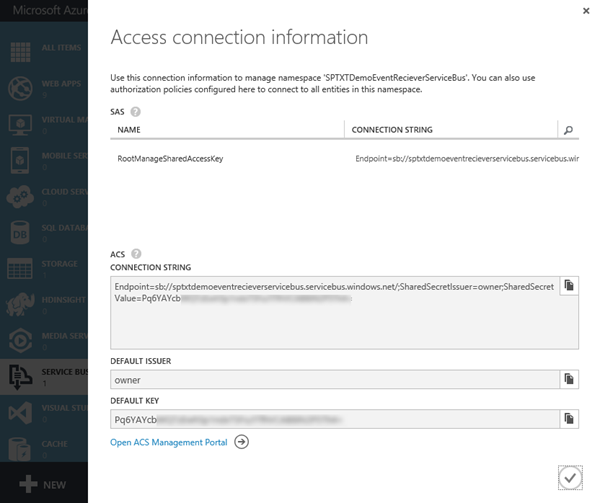Screen dimensions: 600x503
Task: Click the search icon in SAS table
Action: pyautogui.click(x=568, y=130)
